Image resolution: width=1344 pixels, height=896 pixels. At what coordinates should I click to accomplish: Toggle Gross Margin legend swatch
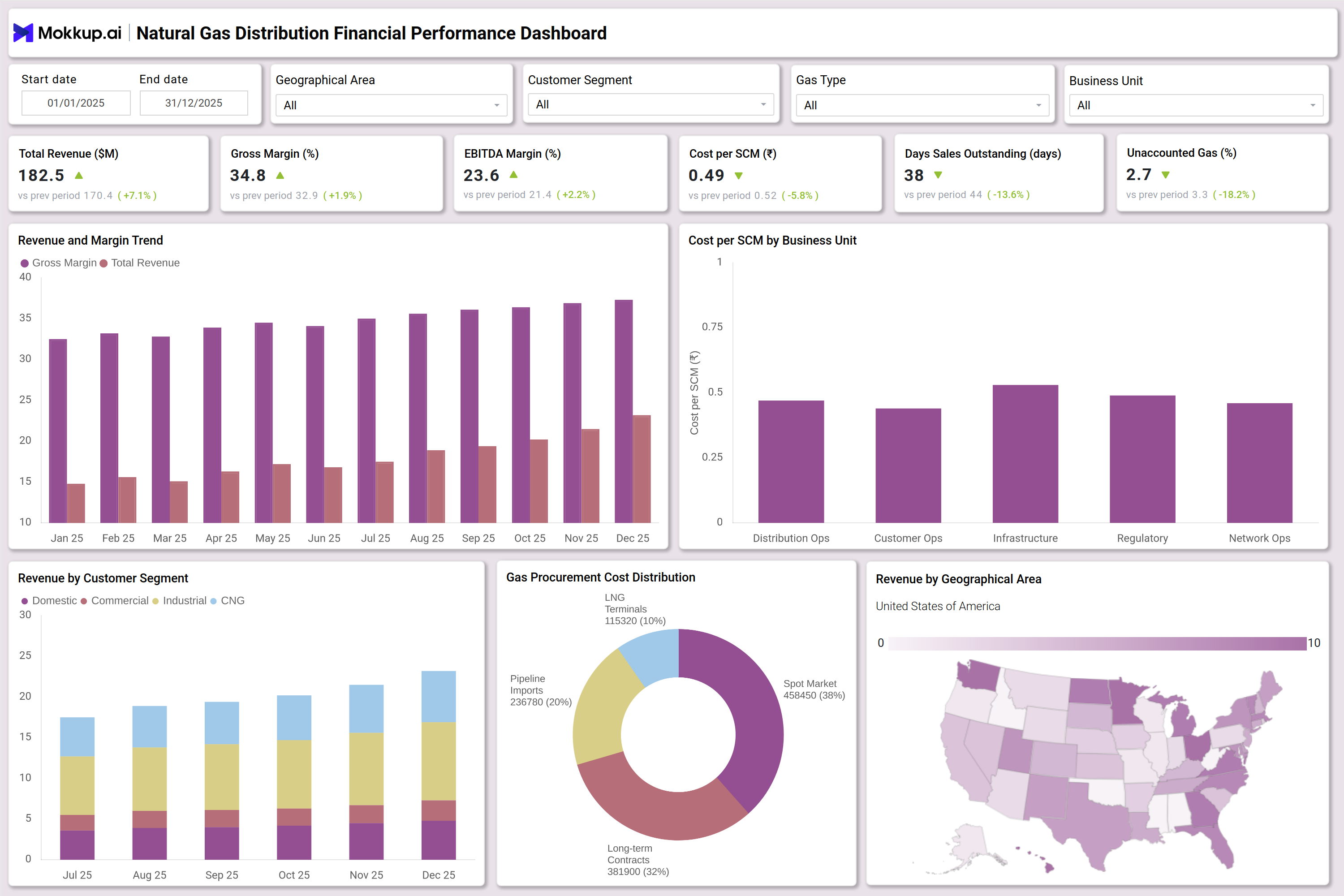click(x=25, y=263)
